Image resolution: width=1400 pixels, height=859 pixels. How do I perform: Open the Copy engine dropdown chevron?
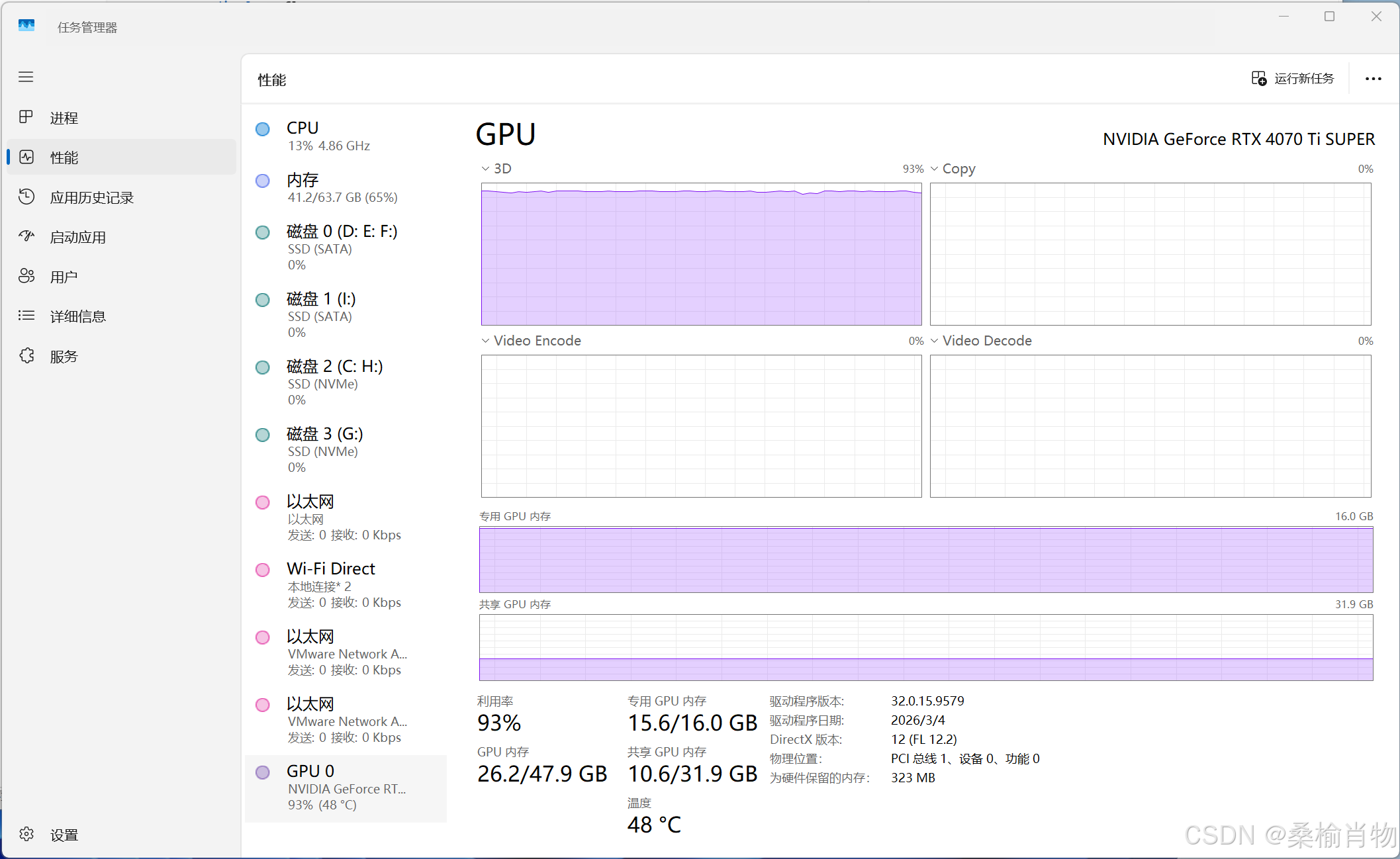pyautogui.click(x=934, y=169)
